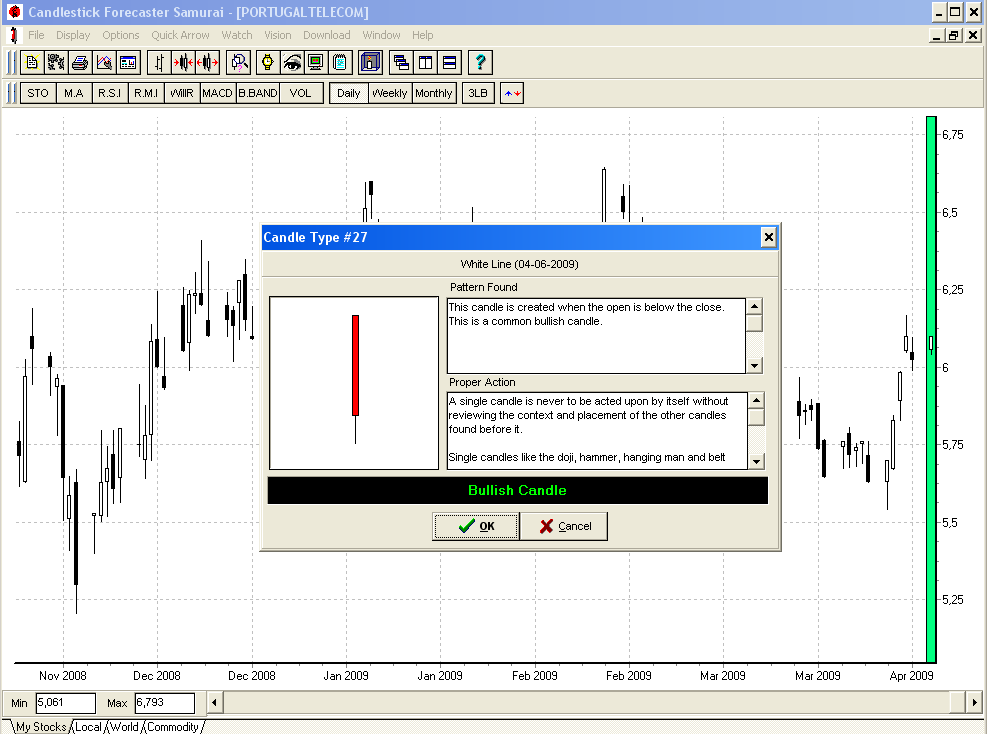Click the Max value field
This screenshot has height=734, width=987.
coord(164,703)
